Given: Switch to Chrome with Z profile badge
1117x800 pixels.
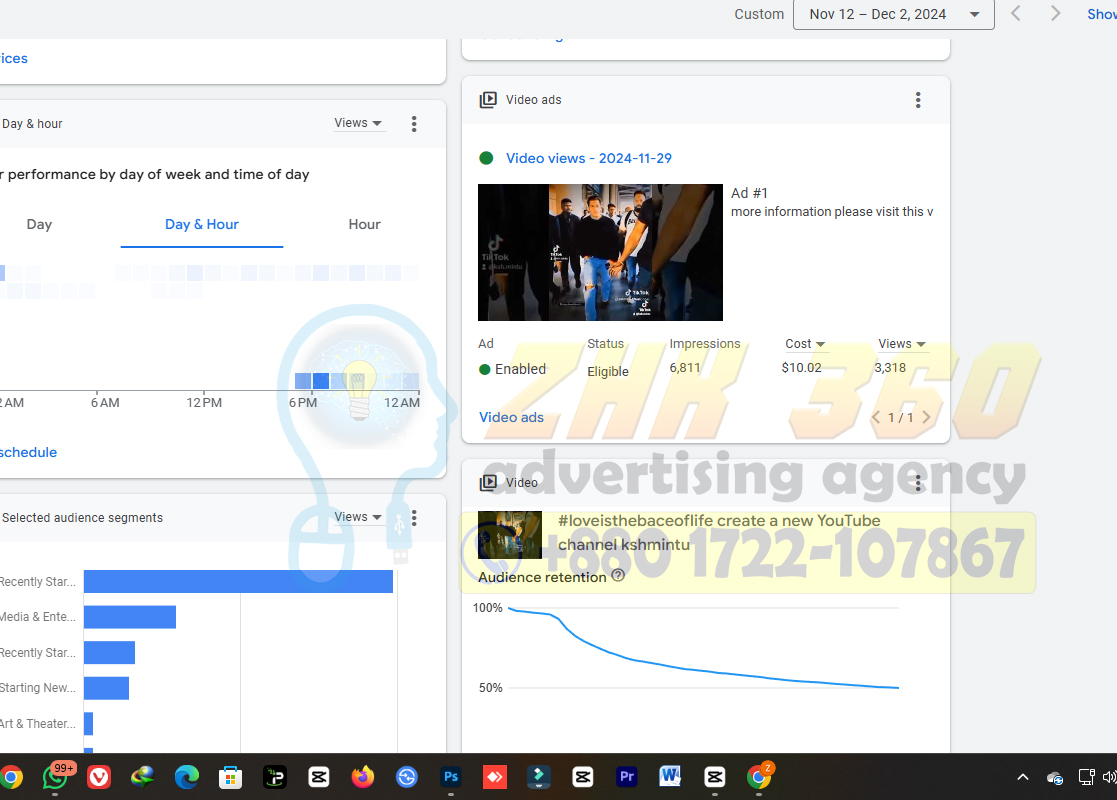Looking at the screenshot, I should (759, 776).
